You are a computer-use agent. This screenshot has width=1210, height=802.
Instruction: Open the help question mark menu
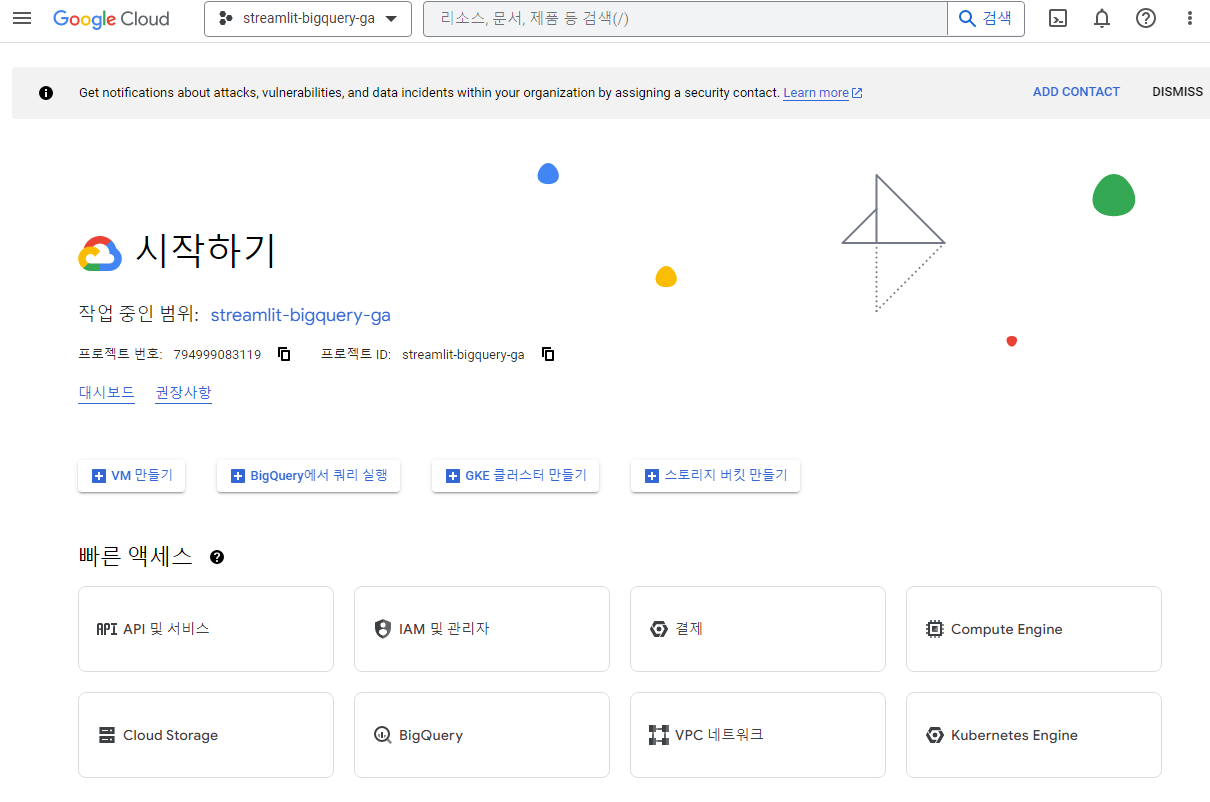tap(1146, 18)
